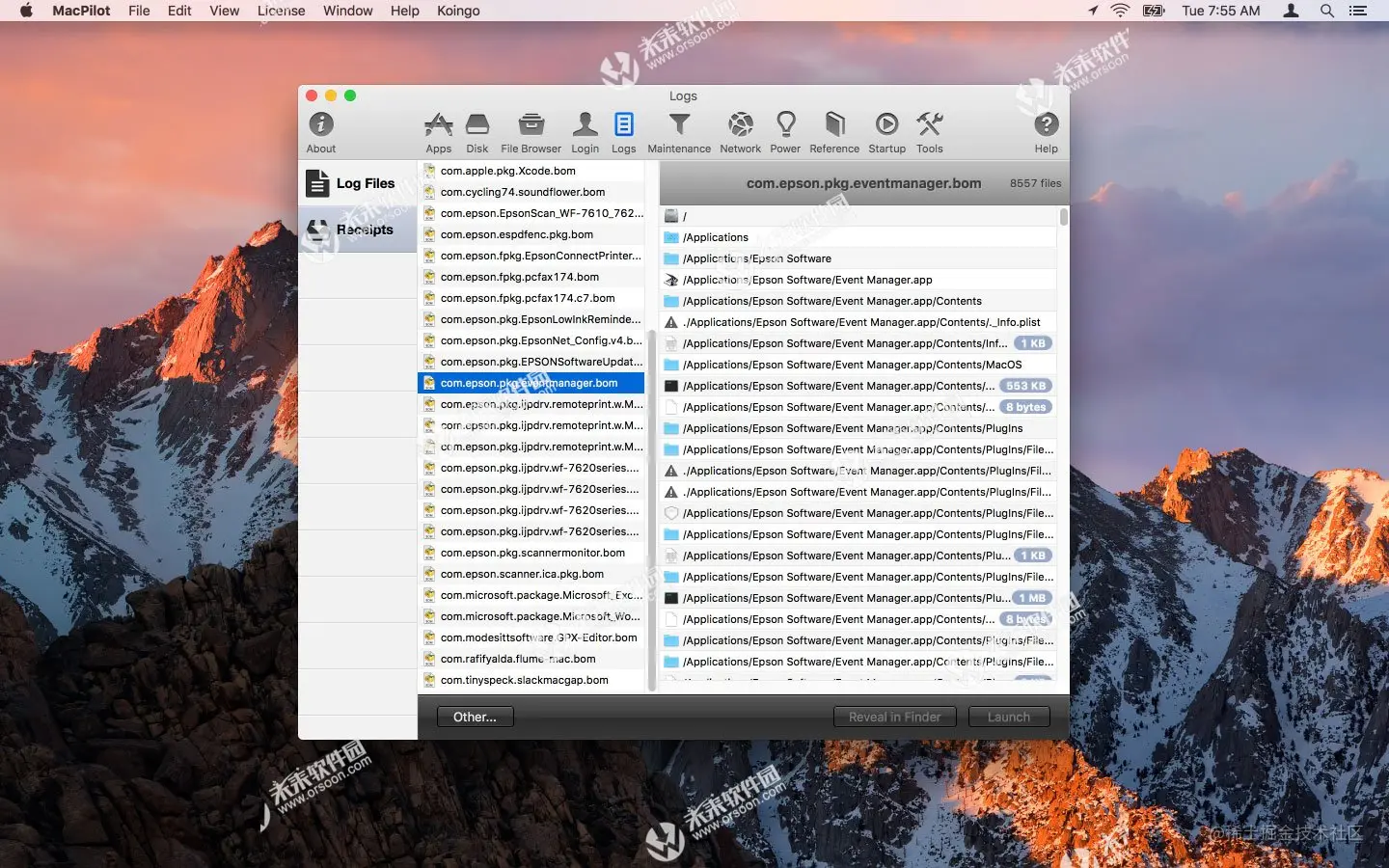The image size is (1389, 868).
Task: Select the Contents/MacOS folder row
Action: click(858, 365)
